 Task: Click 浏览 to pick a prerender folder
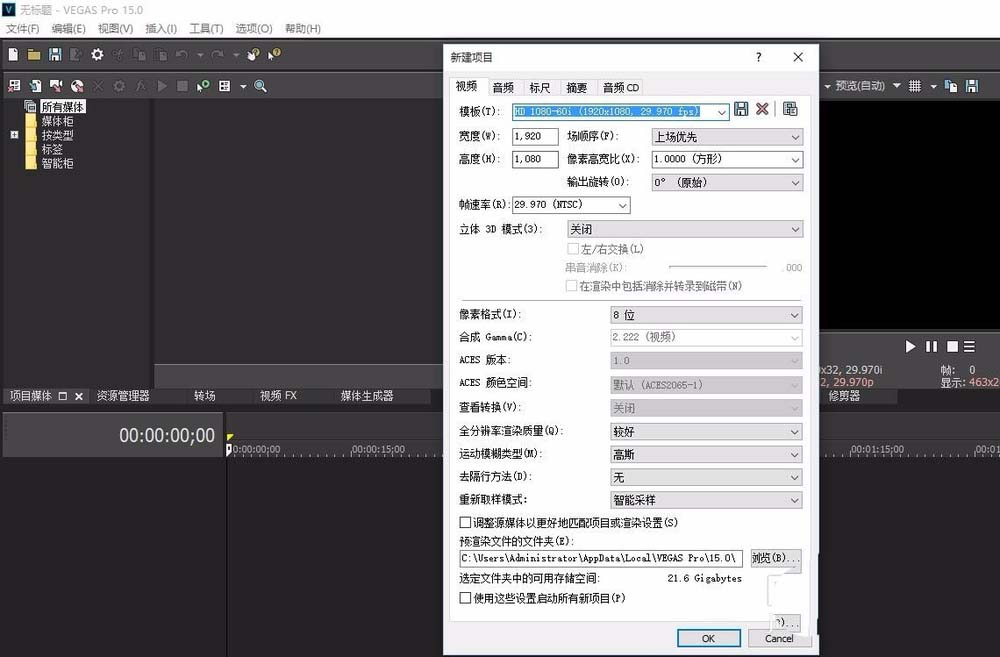pos(776,558)
